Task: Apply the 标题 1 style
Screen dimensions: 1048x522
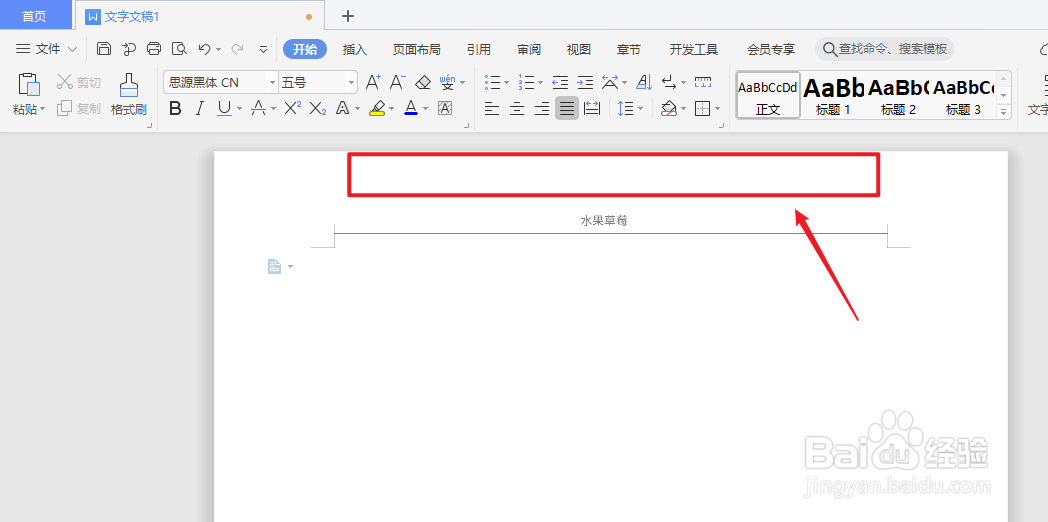Action: (833, 96)
